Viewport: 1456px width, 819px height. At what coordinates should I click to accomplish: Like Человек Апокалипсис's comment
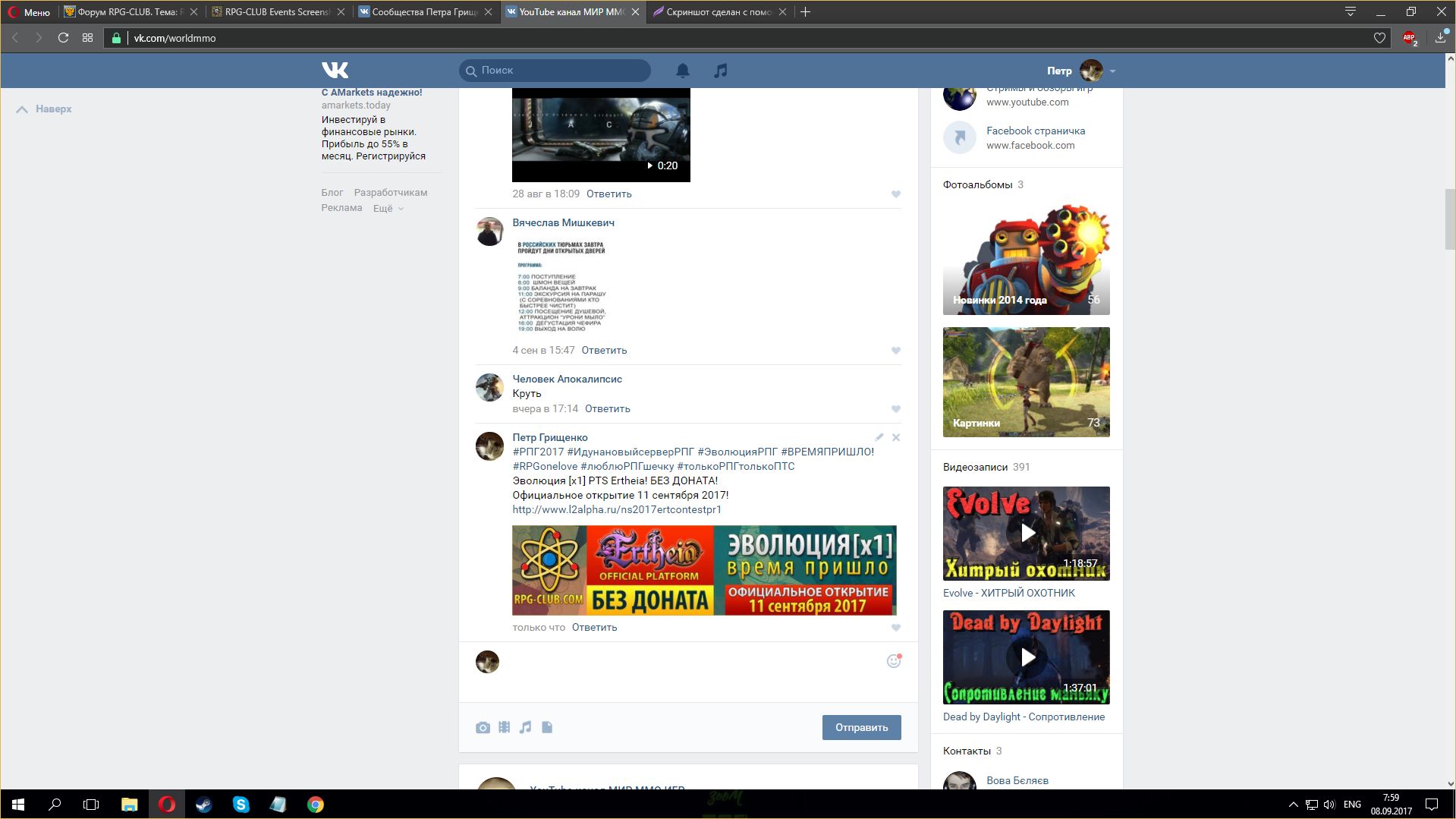[896, 409]
